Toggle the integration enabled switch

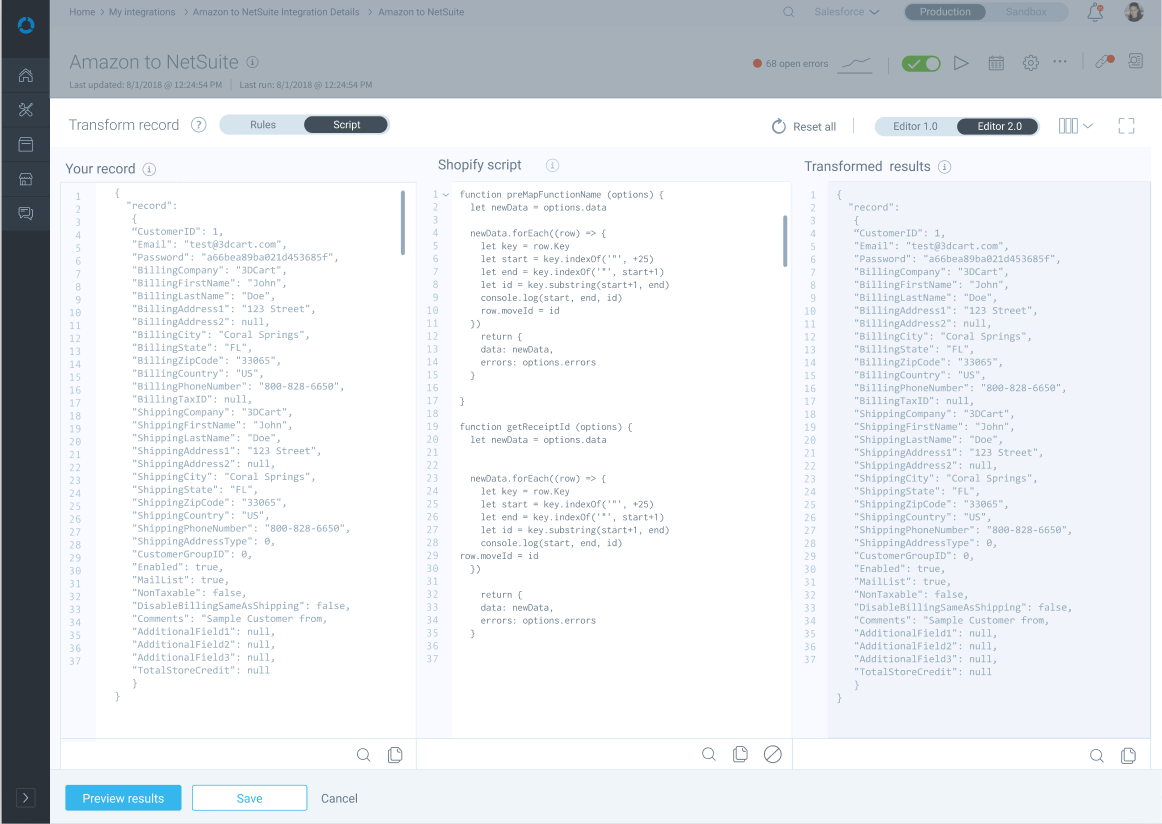(x=921, y=63)
